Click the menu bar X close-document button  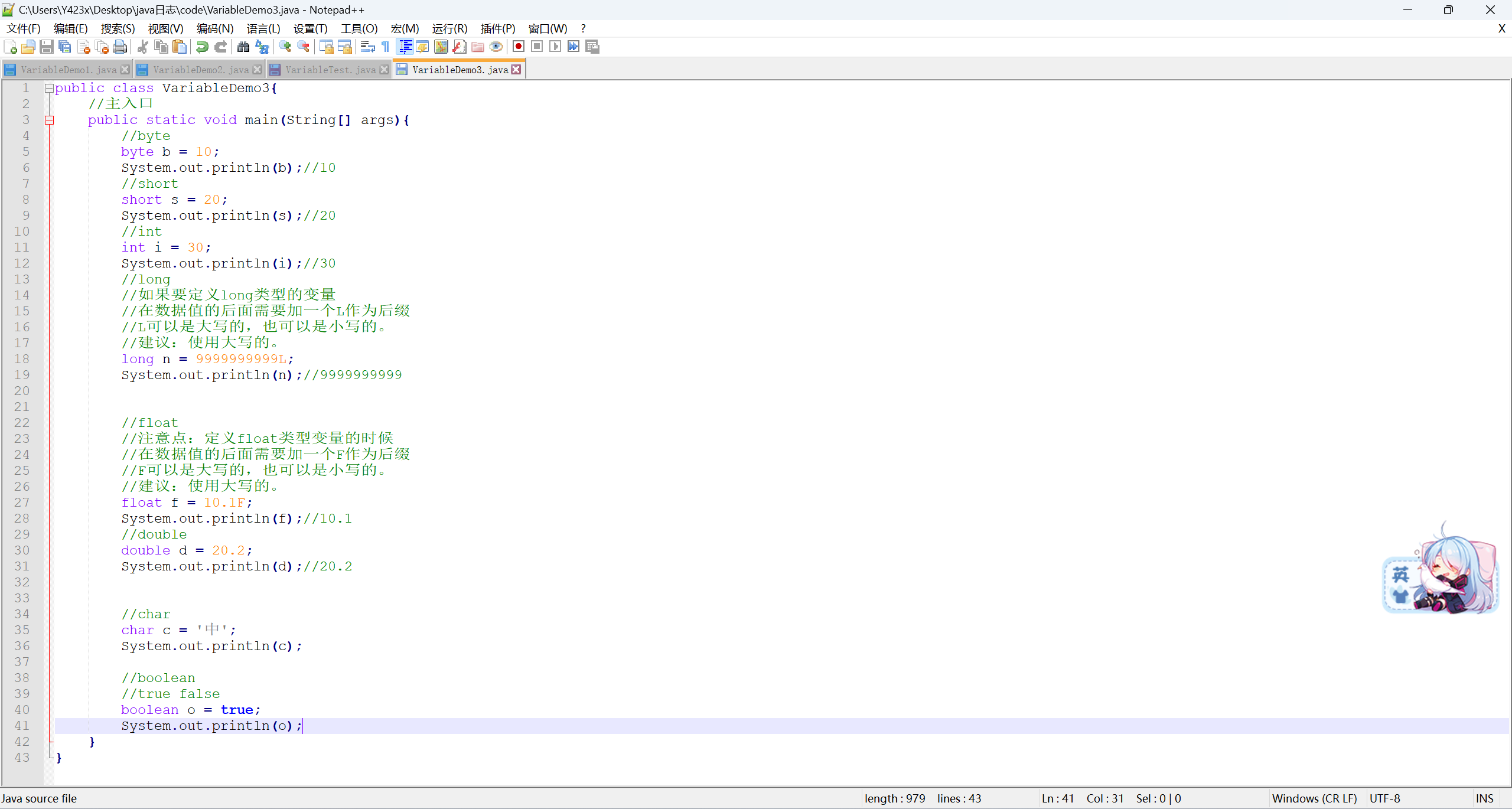(1501, 29)
